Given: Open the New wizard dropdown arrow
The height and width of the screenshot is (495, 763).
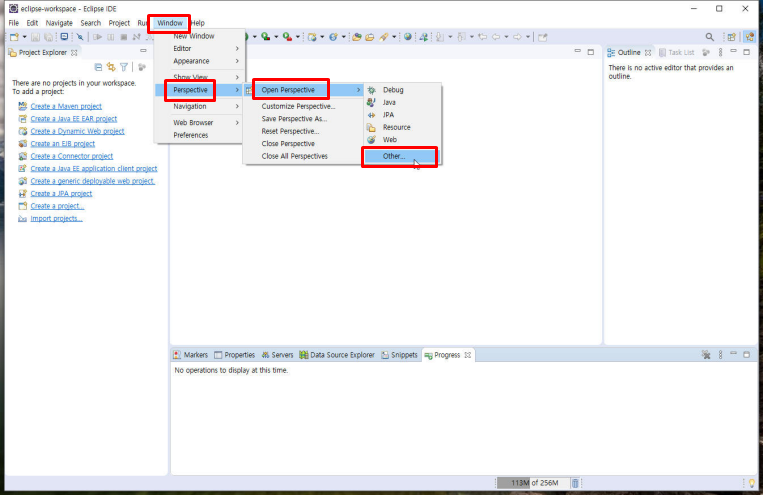Looking at the screenshot, I should click(24, 37).
